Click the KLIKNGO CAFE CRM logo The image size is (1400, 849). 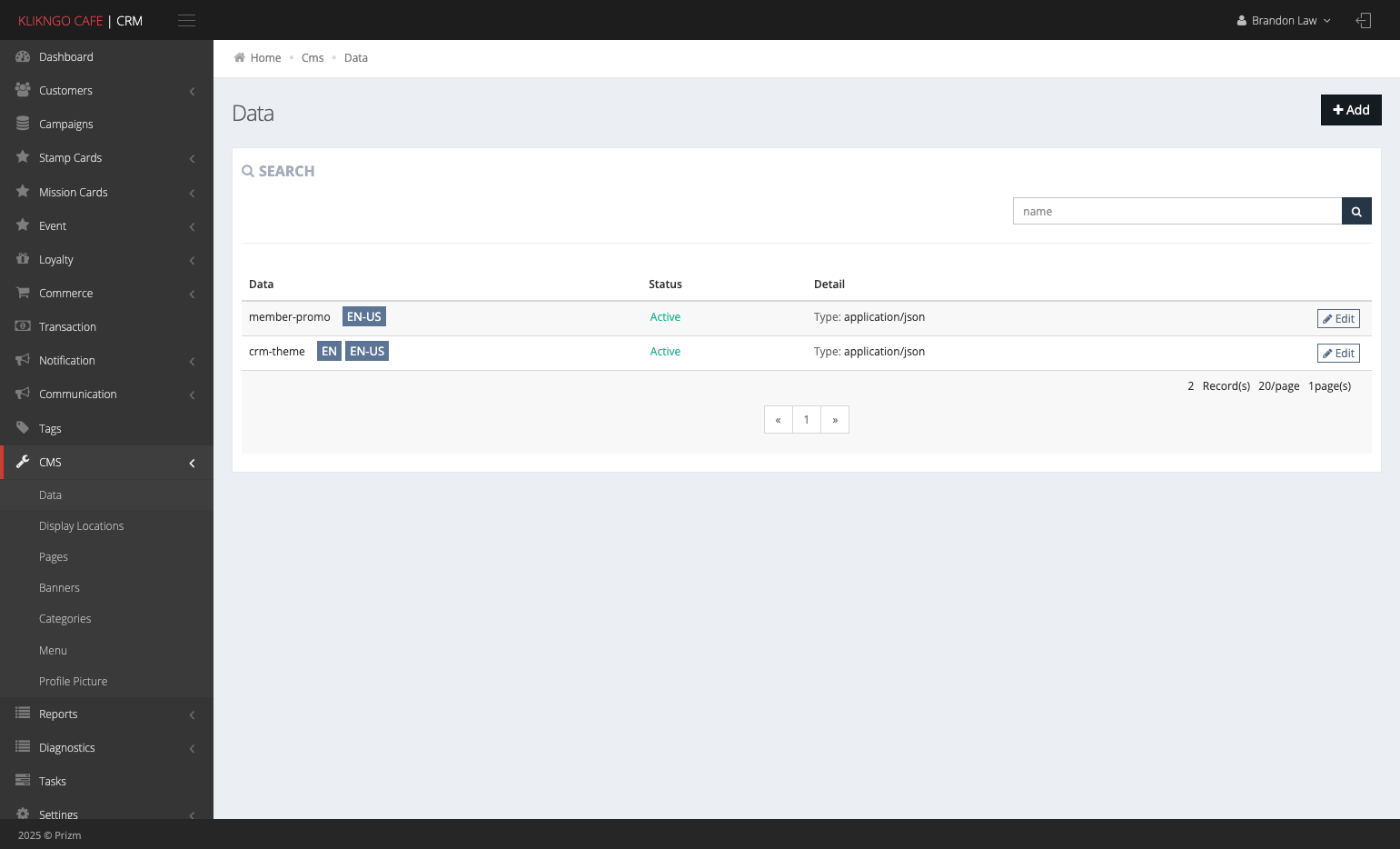click(x=80, y=20)
